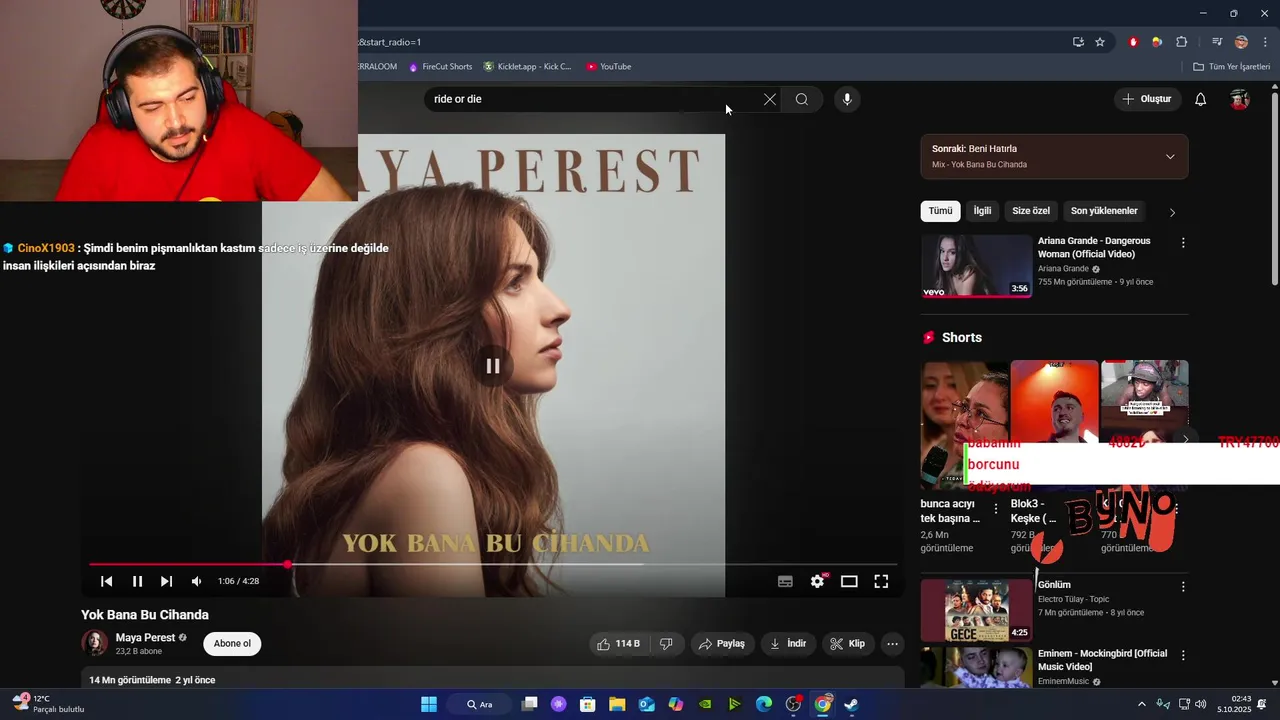Select the Son yüklenenler filter chip
This screenshot has width=1280, height=720.
tap(1104, 211)
